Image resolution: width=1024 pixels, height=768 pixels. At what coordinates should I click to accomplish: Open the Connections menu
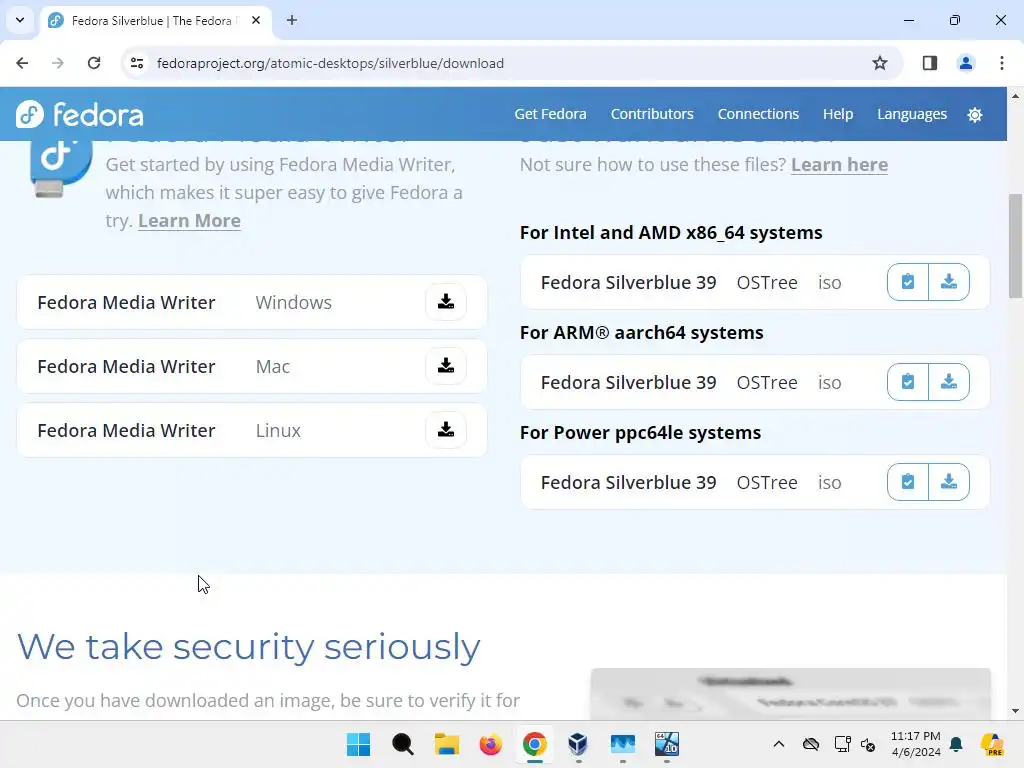click(758, 114)
